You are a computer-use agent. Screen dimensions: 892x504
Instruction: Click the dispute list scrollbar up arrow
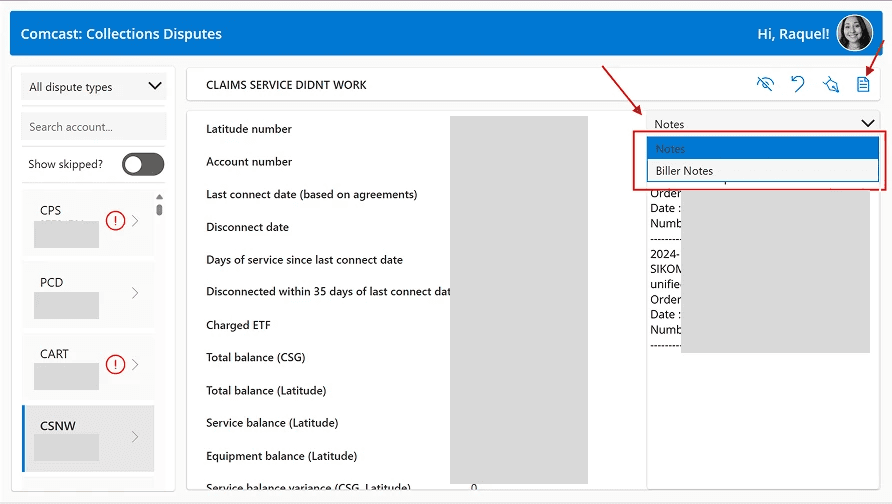159,196
